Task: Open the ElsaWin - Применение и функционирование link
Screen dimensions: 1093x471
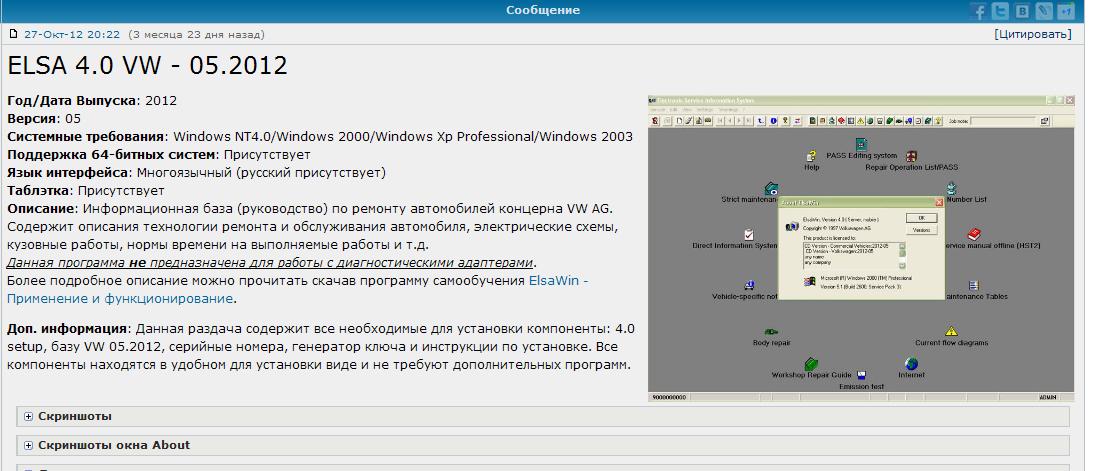Action: [298, 290]
